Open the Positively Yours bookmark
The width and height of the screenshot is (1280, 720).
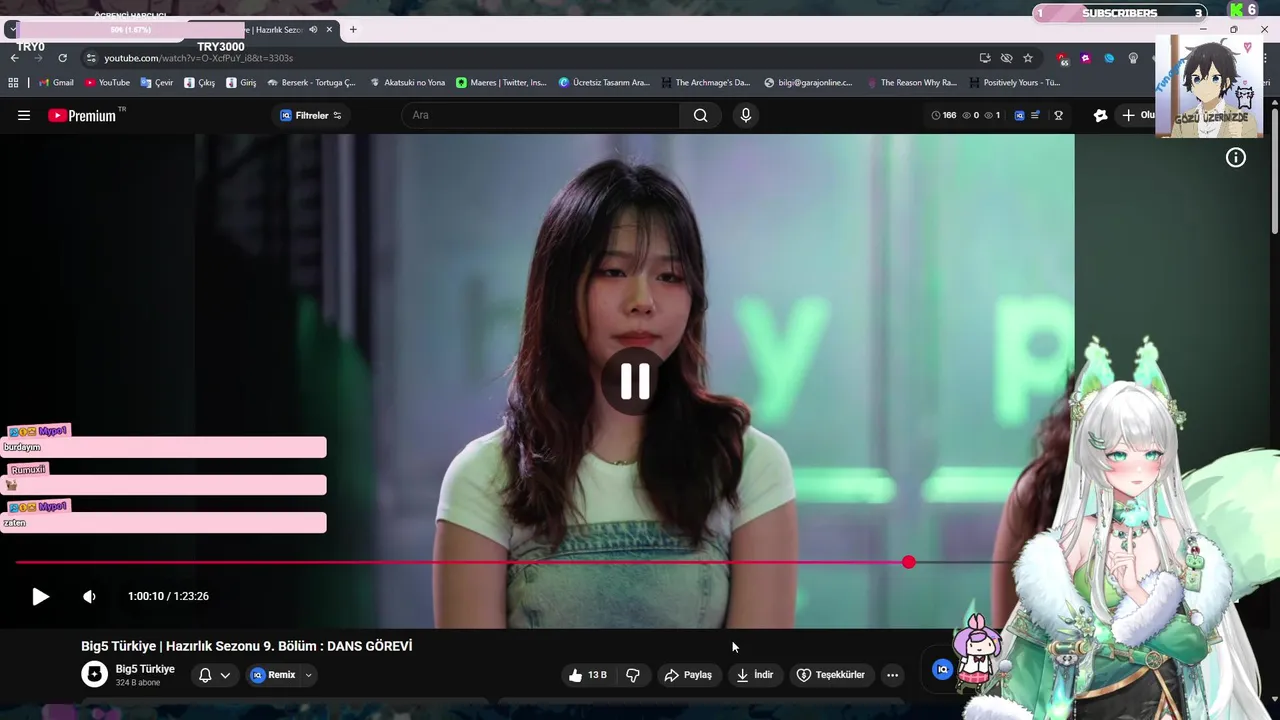tap(1014, 83)
